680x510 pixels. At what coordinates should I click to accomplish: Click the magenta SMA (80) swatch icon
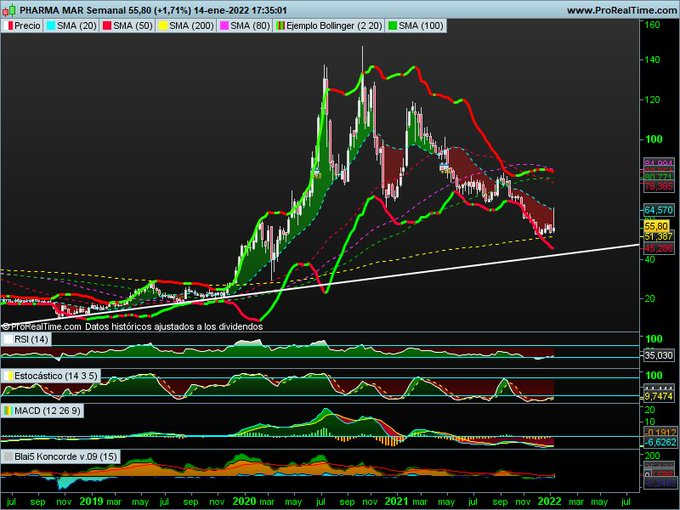point(224,26)
